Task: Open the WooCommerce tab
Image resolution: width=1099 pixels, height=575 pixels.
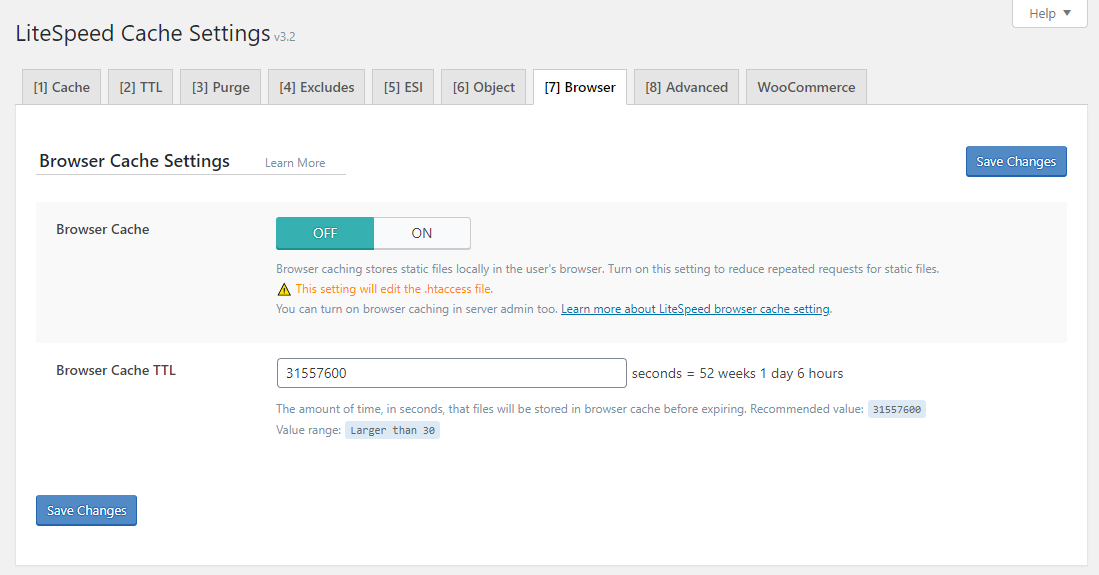Action: pos(807,88)
